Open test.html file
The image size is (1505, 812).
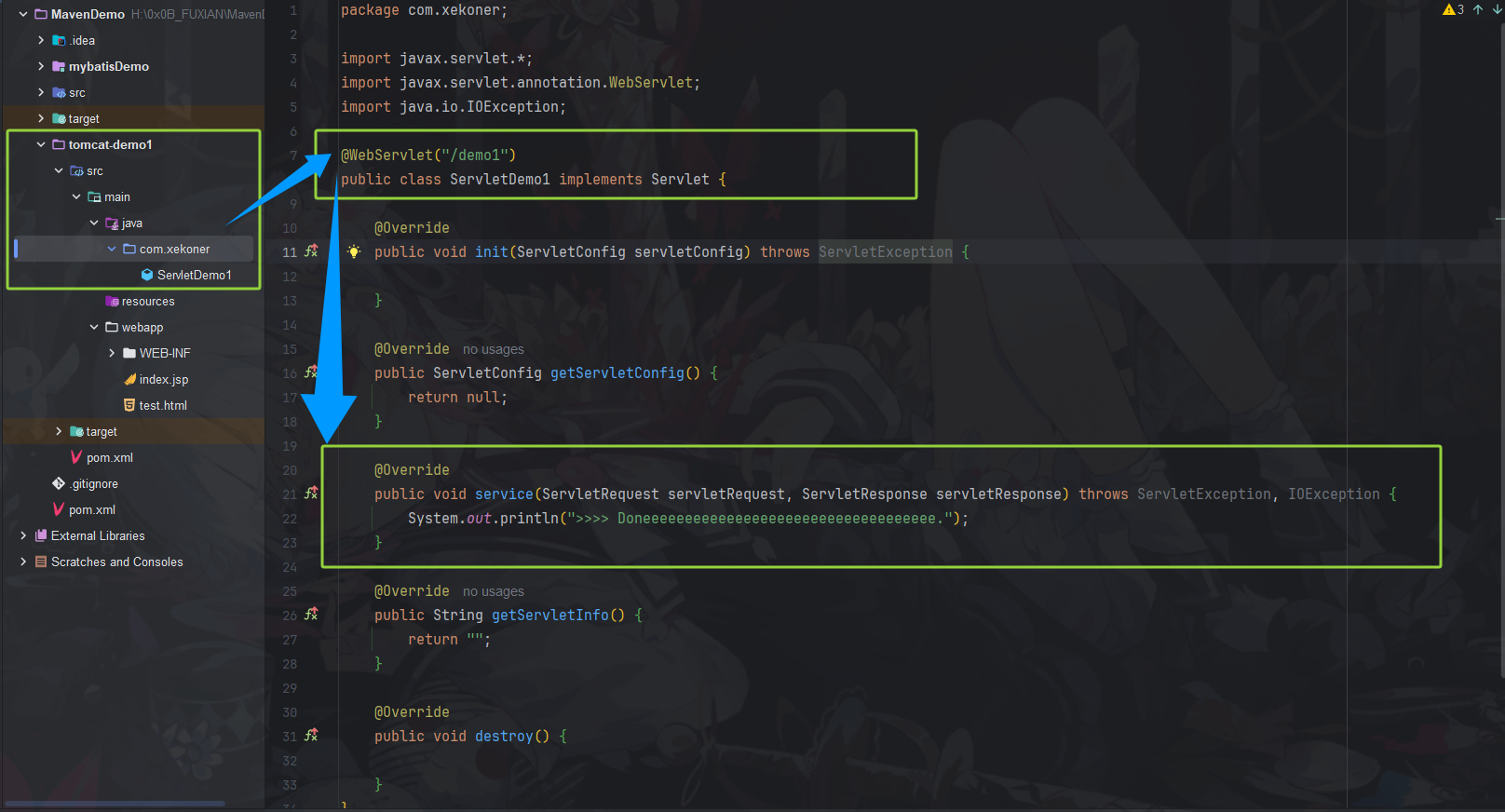[x=163, y=405]
